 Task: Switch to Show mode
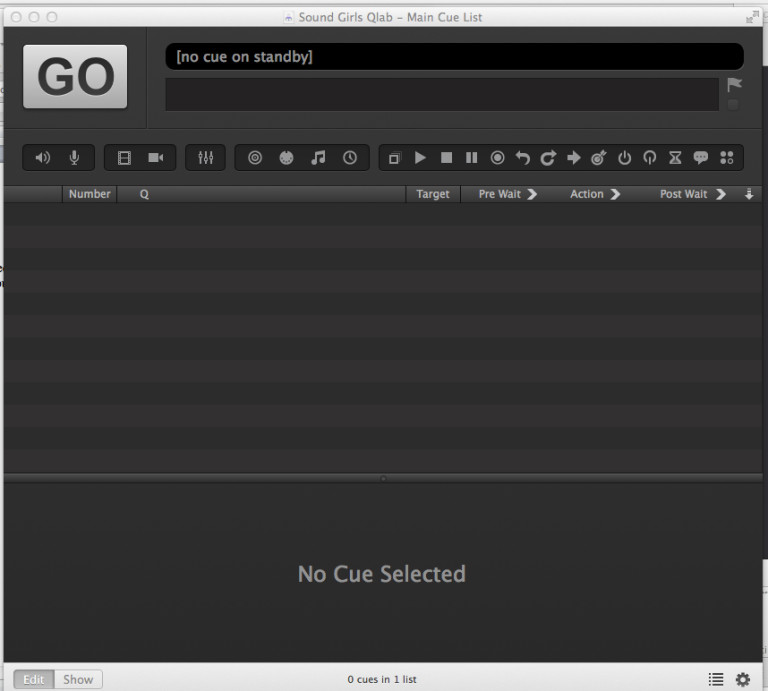pyautogui.click(x=78, y=679)
